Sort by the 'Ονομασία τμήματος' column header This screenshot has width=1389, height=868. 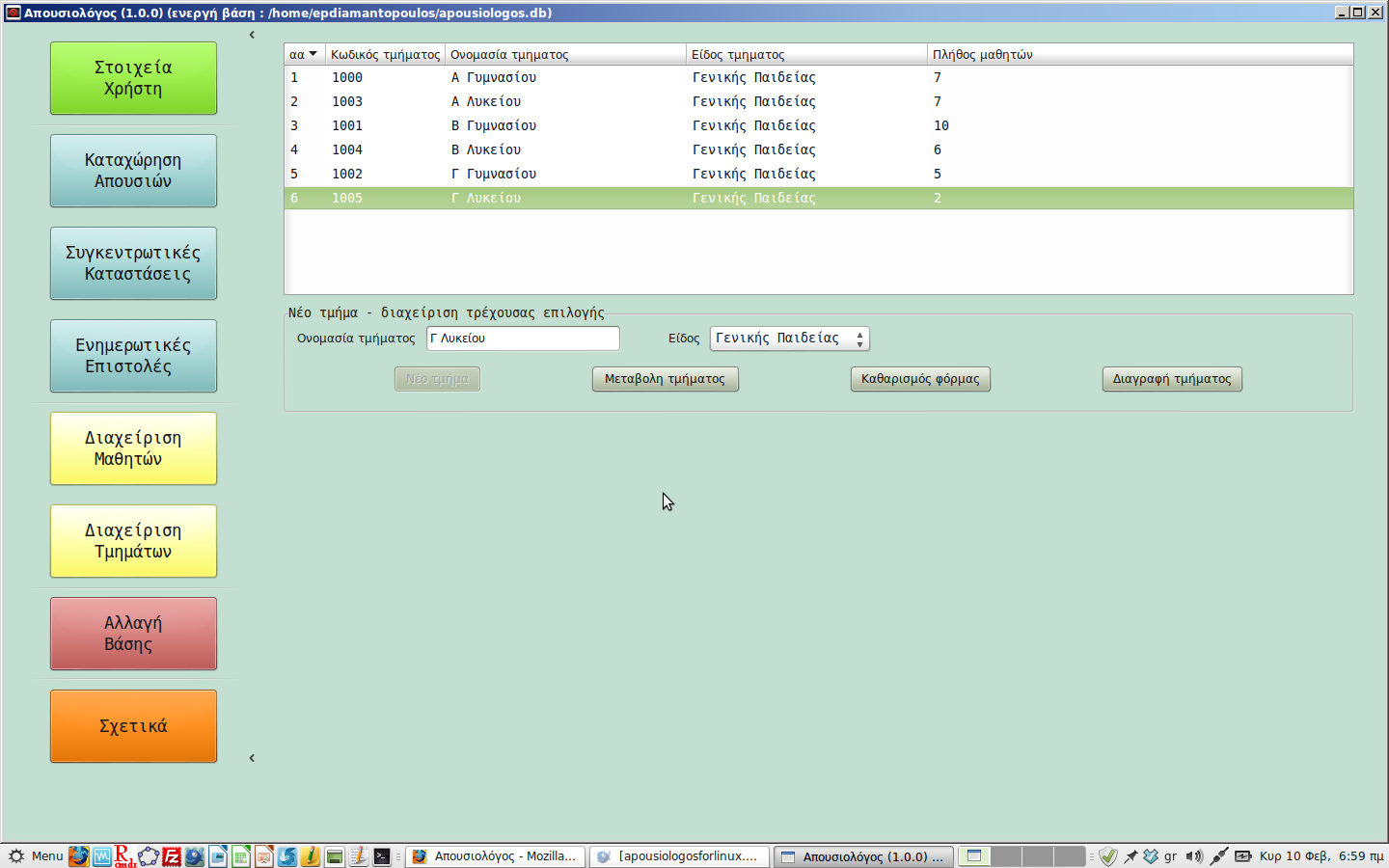[565, 54]
